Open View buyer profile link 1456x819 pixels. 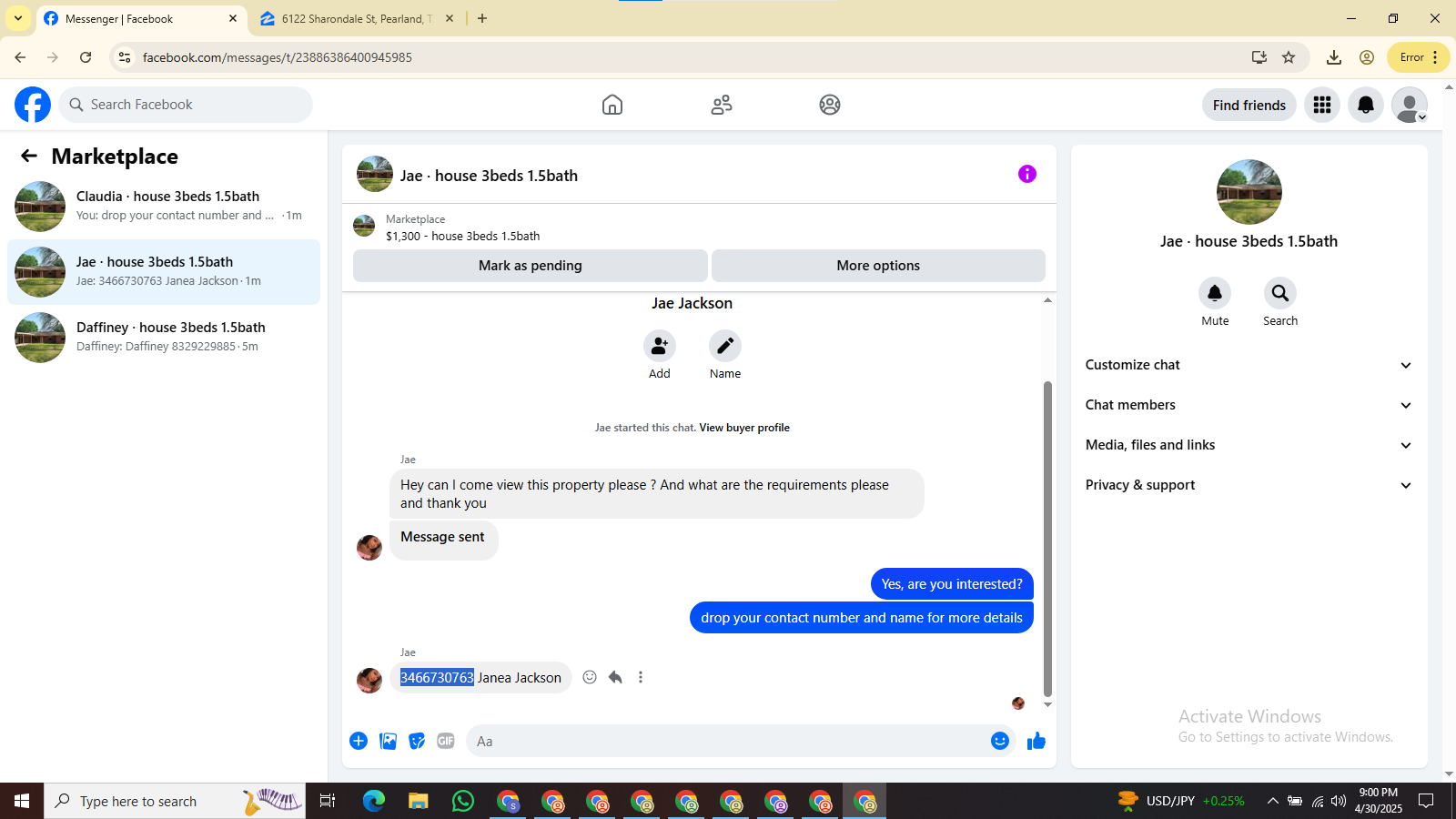coord(744,428)
